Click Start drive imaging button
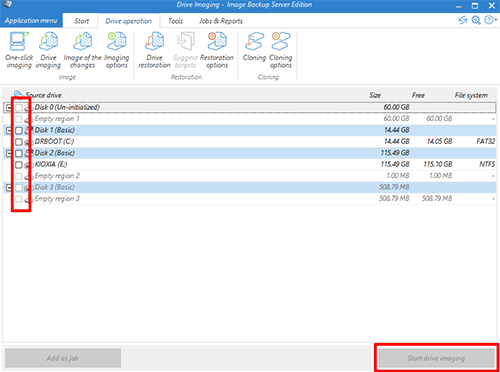 pyautogui.click(x=436, y=358)
